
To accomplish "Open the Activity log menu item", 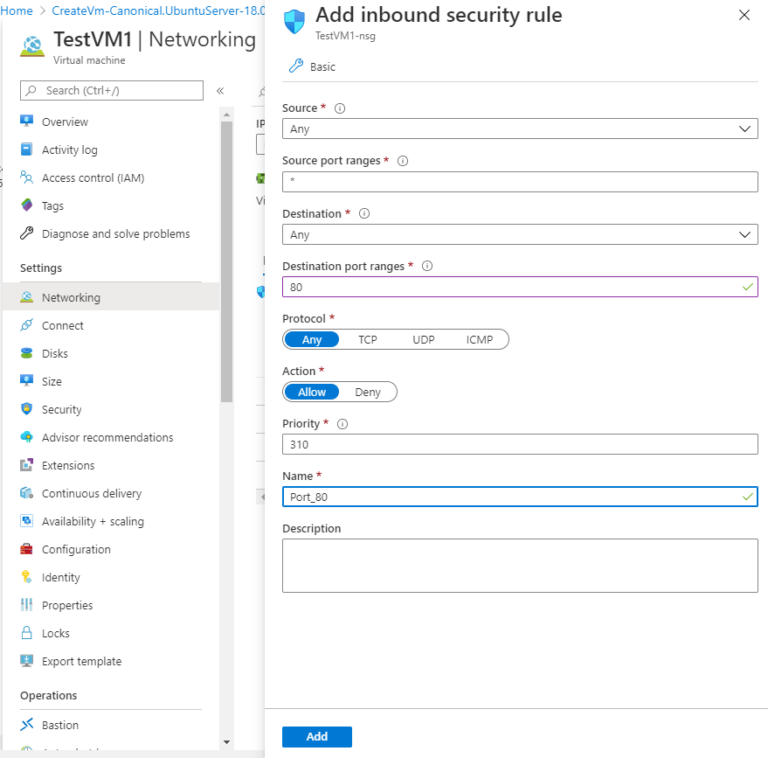I will coord(111,149).
